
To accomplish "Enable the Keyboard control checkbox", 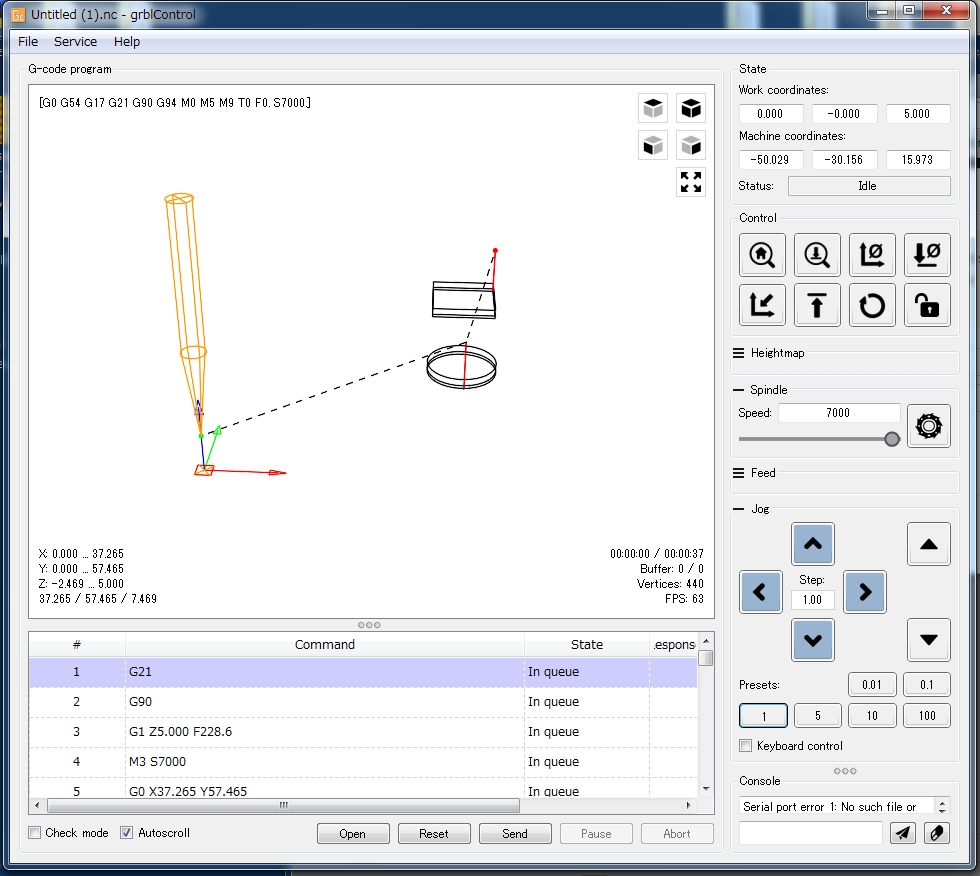I will pos(746,745).
